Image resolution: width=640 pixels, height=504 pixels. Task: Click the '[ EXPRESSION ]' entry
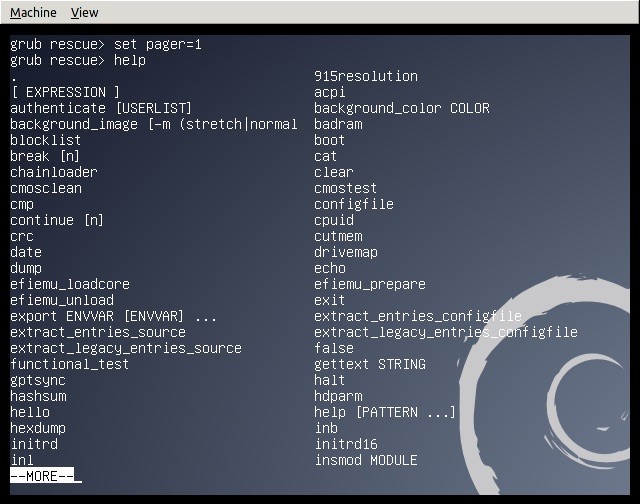click(65, 92)
